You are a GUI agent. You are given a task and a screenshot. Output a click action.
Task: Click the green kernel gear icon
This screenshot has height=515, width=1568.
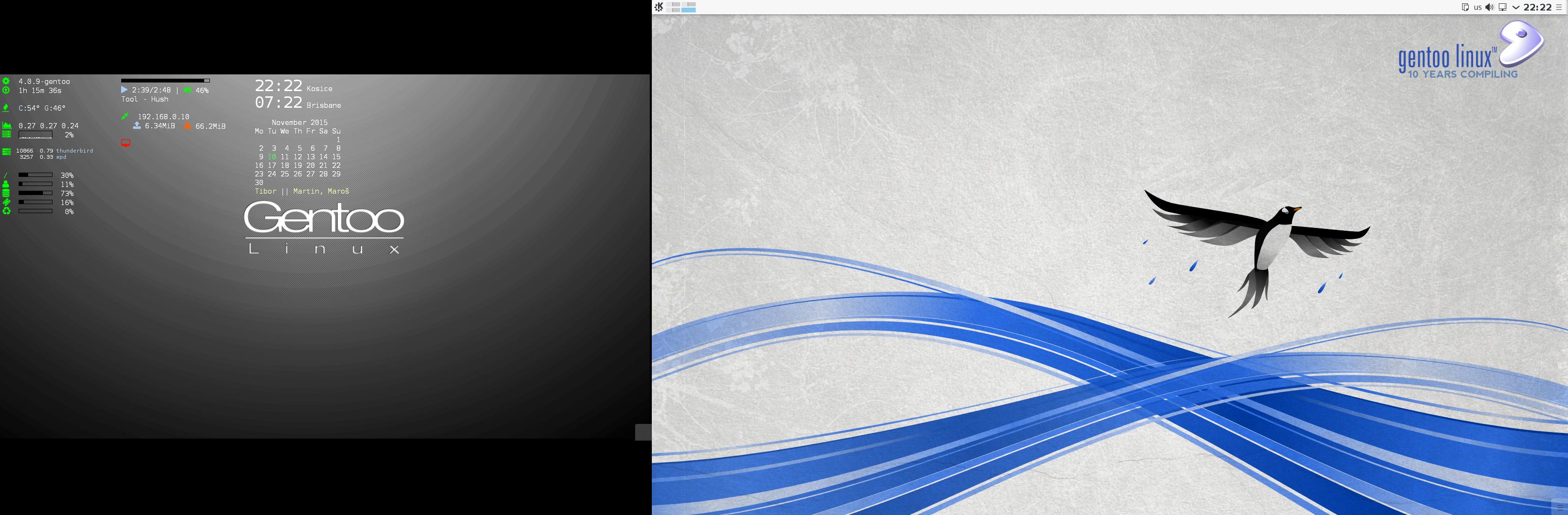[6, 81]
